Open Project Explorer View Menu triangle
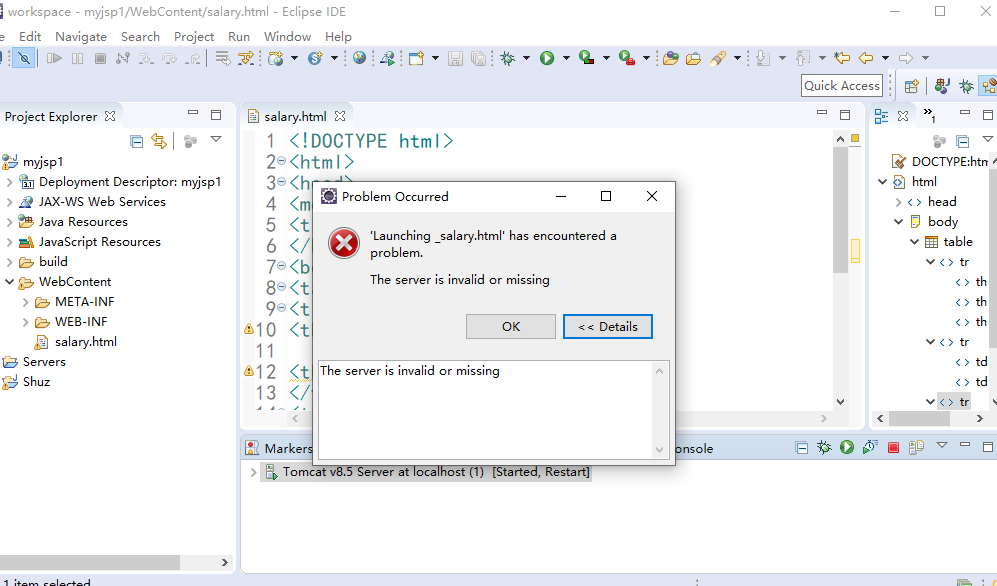The image size is (997, 586). pos(216,139)
